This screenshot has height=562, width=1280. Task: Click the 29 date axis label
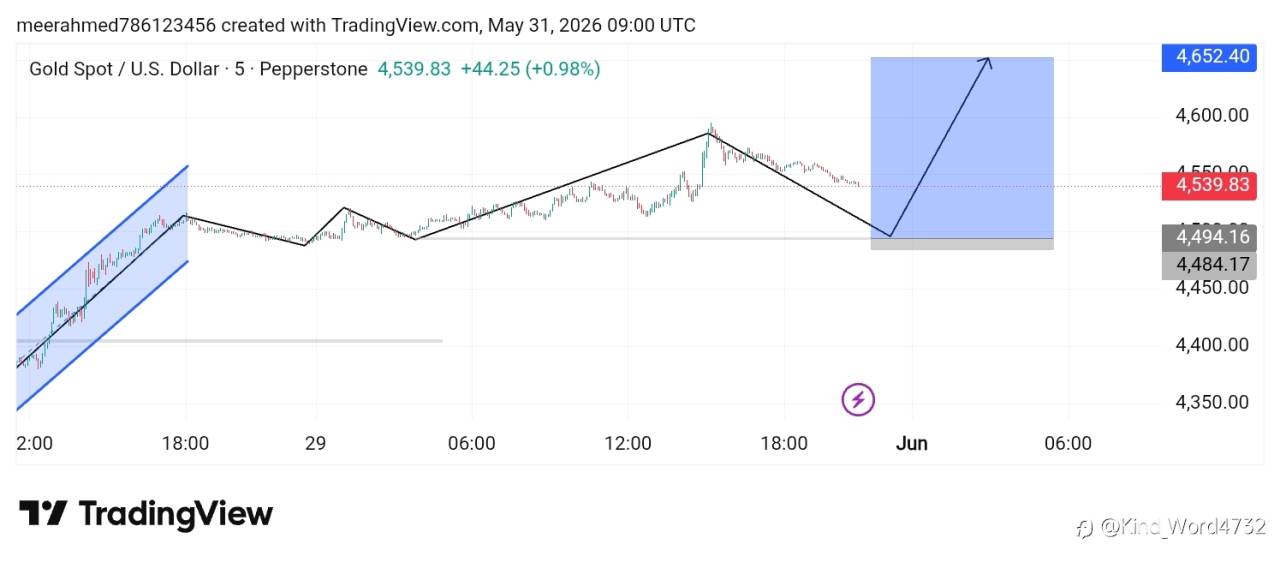(x=315, y=443)
